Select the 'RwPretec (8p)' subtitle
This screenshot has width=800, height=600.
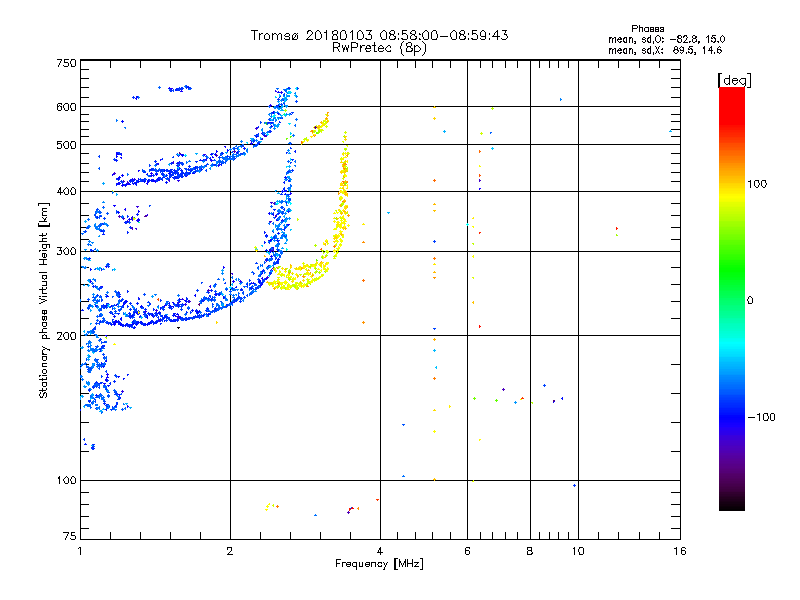point(379,48)
